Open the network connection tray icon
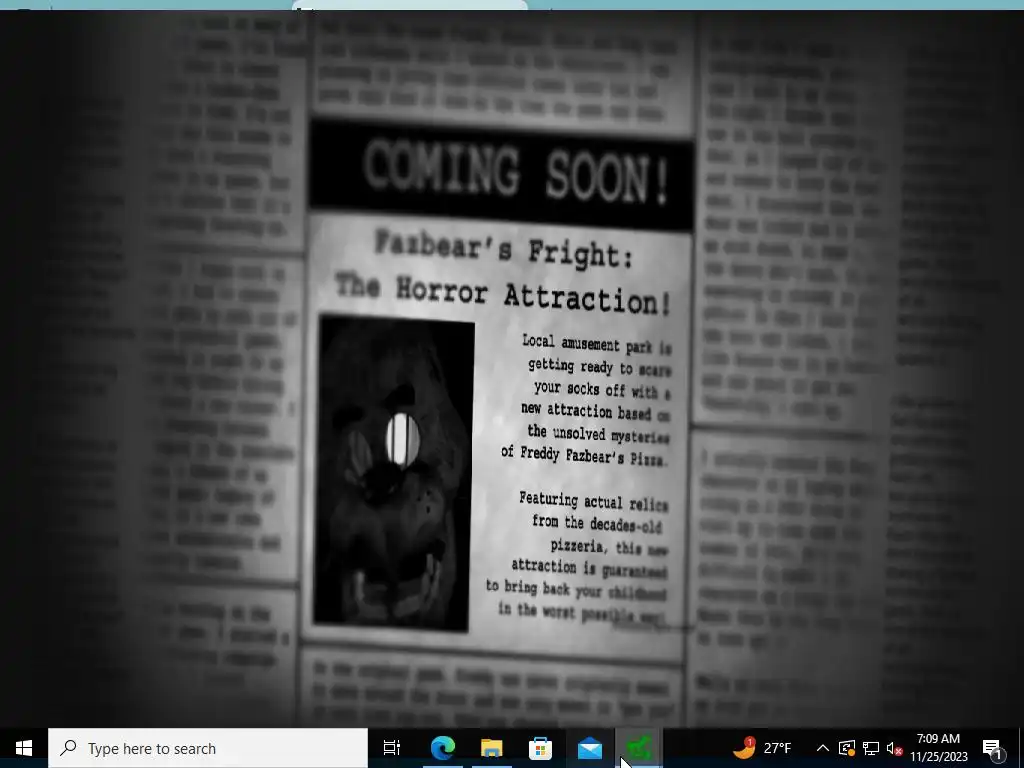1024x768 pixels. pos(871,748)
